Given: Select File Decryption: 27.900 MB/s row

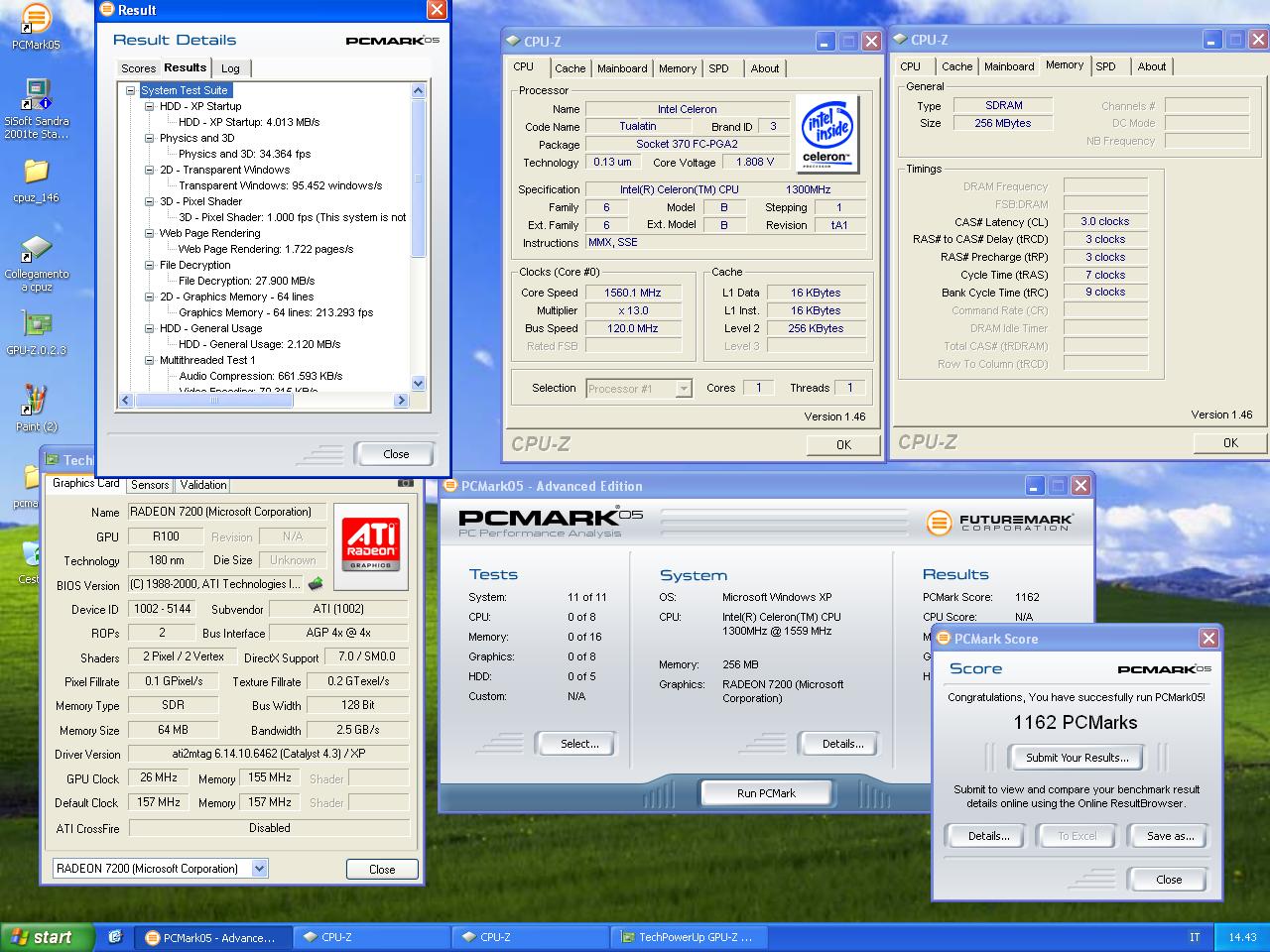Looking at the screenshot, I should click(x=247, y=281).
